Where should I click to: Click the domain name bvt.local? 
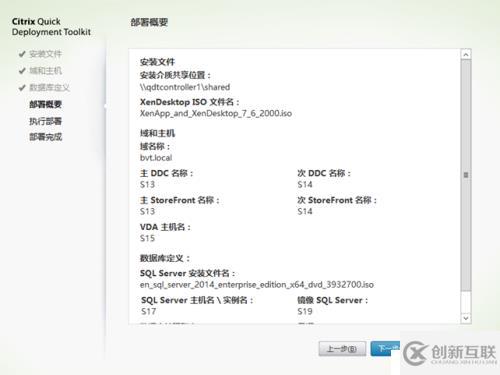coord(156,158)
